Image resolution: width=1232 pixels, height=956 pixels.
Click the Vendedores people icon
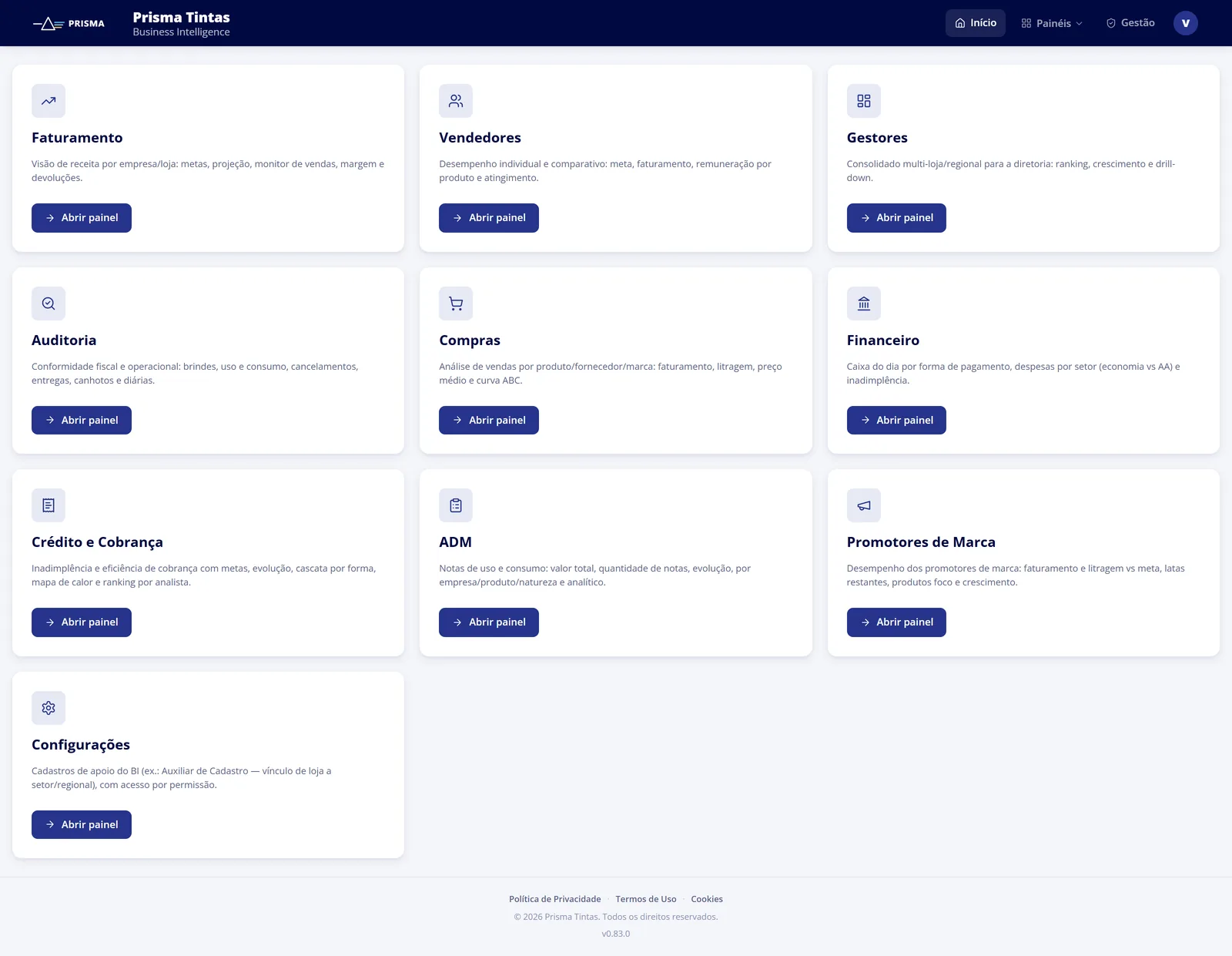click(x=456, y=101)
